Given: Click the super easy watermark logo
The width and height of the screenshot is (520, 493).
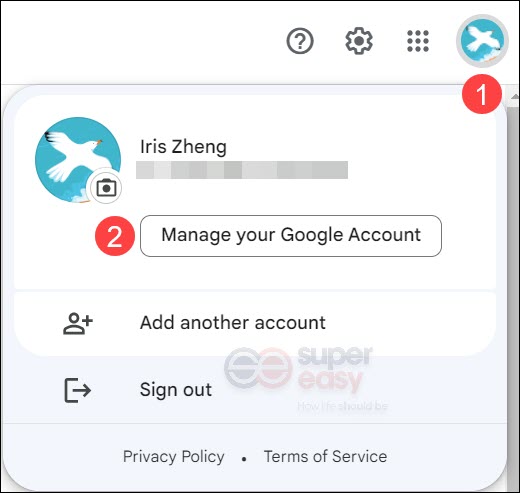Looking at the screenshot, I should coord(298,378).
